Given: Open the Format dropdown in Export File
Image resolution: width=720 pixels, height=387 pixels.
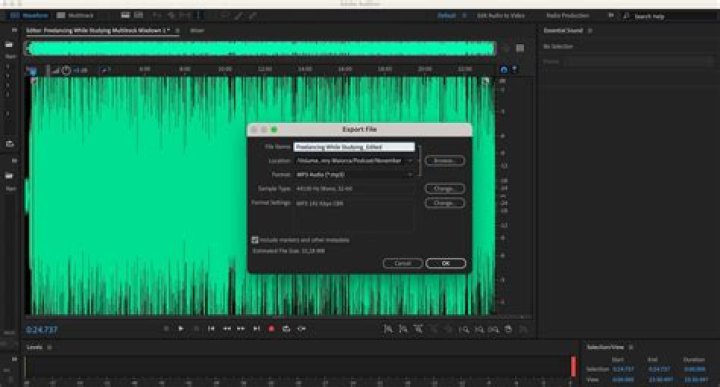Looking at the screenshot, I should click(x=354, y=175).
